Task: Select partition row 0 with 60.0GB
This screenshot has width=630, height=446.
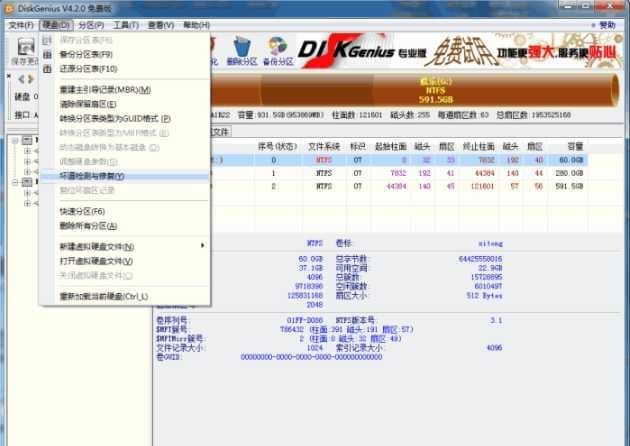Action: coord(398,160)
